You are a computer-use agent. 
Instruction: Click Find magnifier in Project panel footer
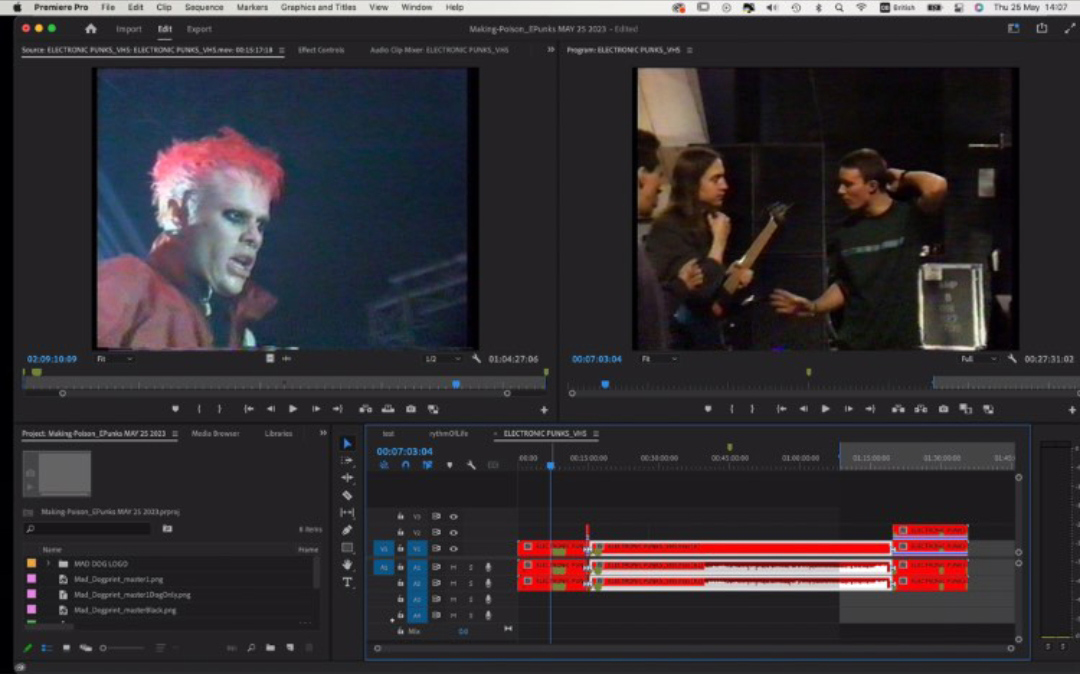(x=251, y=648)
